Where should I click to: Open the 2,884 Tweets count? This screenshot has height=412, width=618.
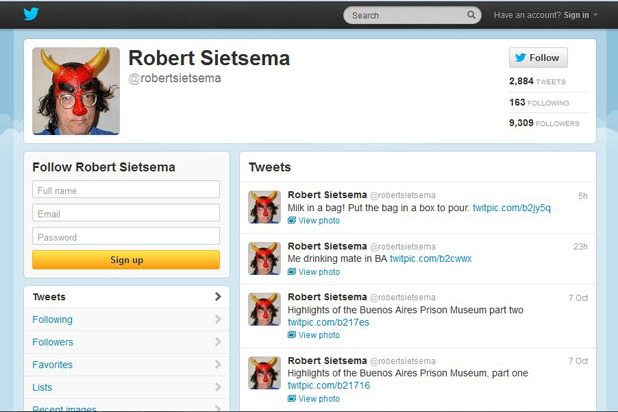click(x=537, y=81)
